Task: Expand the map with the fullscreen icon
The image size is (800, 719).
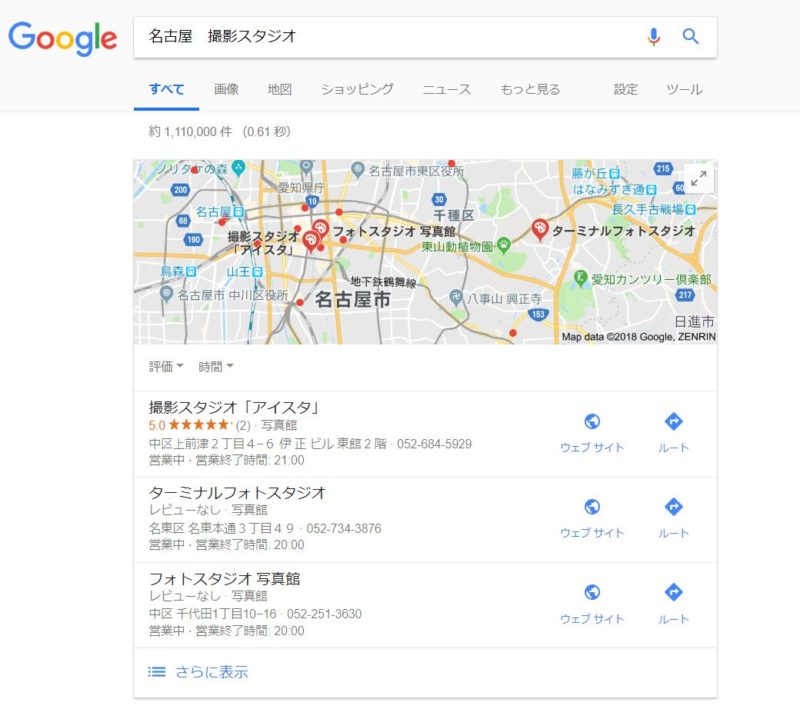Action: tap(698, 178)
